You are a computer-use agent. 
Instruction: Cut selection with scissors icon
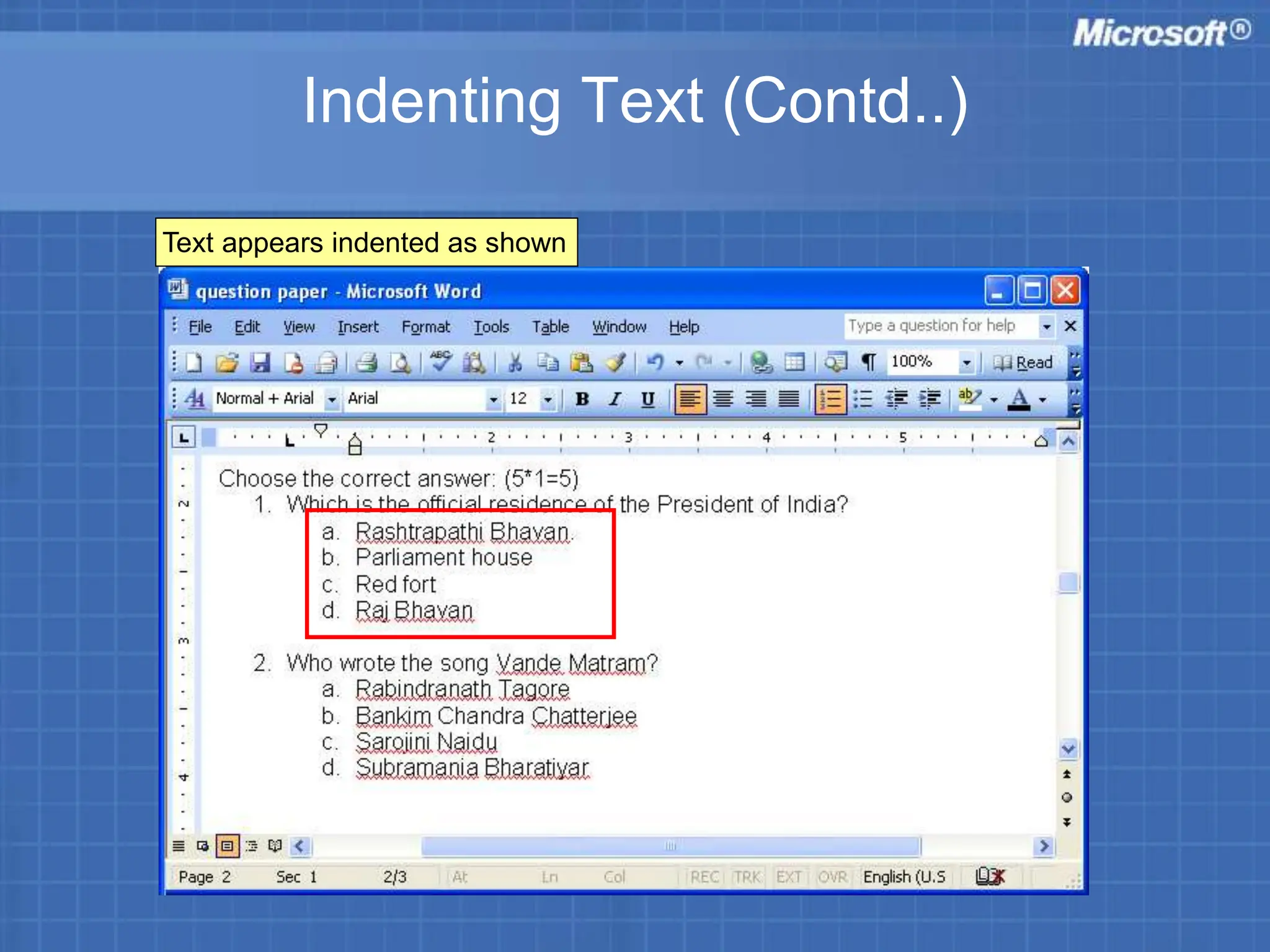click(515, 363)
